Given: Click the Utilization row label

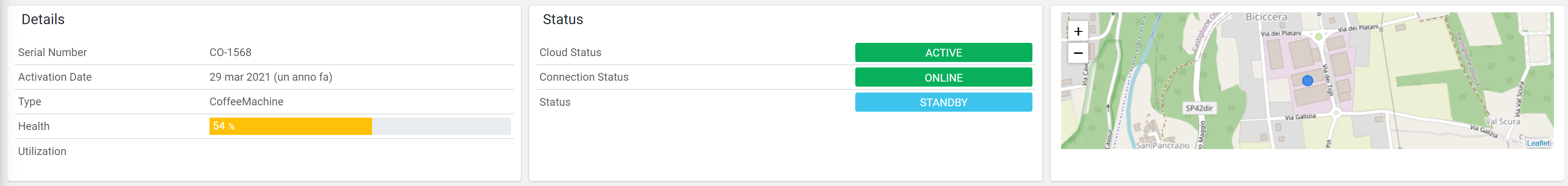Looking at the screenshot, I should [42, 151].
